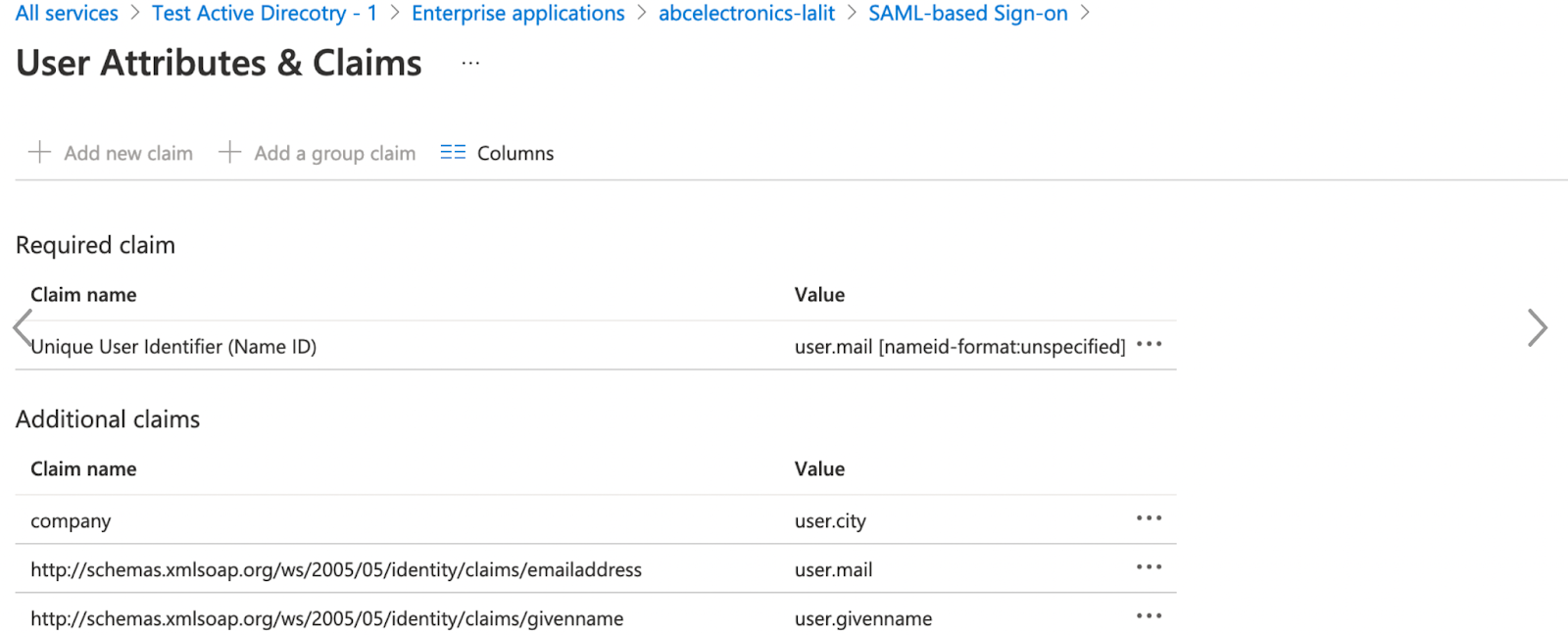
Task: Click Add a group claim button
Action: point(318,153)
